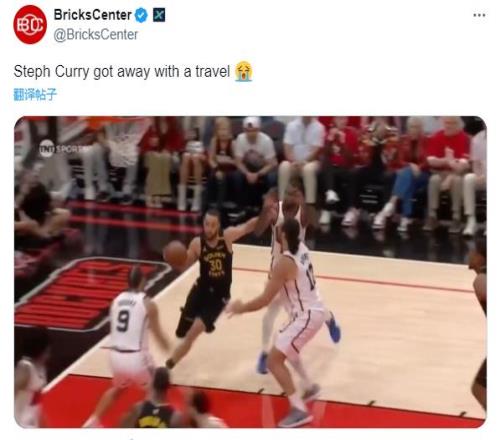This screenshot has height=440, width=500.
Task: Select the words 'Steph Curry' in tweet
Action: (x=51, y=72)
